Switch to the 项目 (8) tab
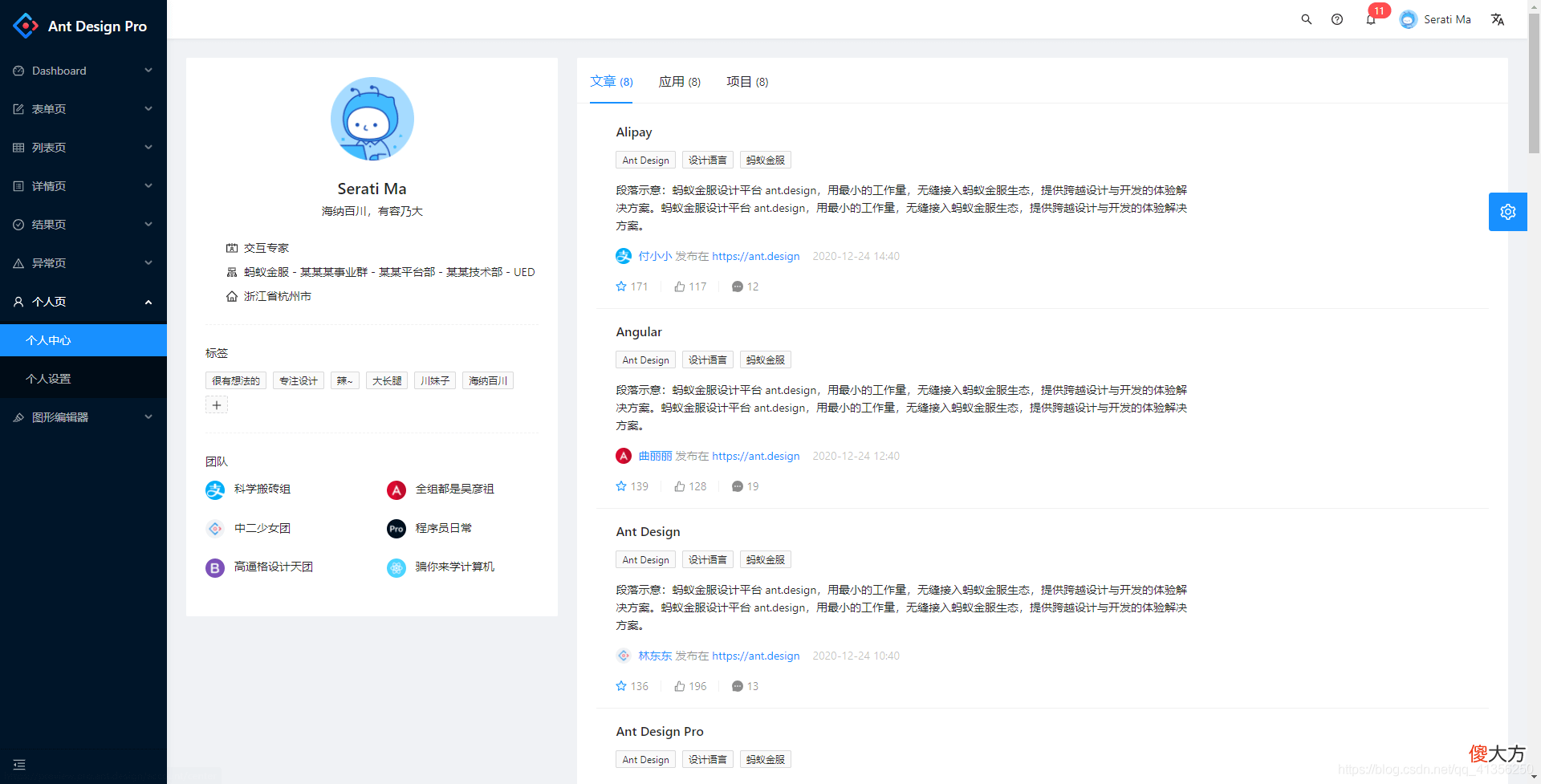The height and width of the screenshot is (784, 1541). (747, 82)
